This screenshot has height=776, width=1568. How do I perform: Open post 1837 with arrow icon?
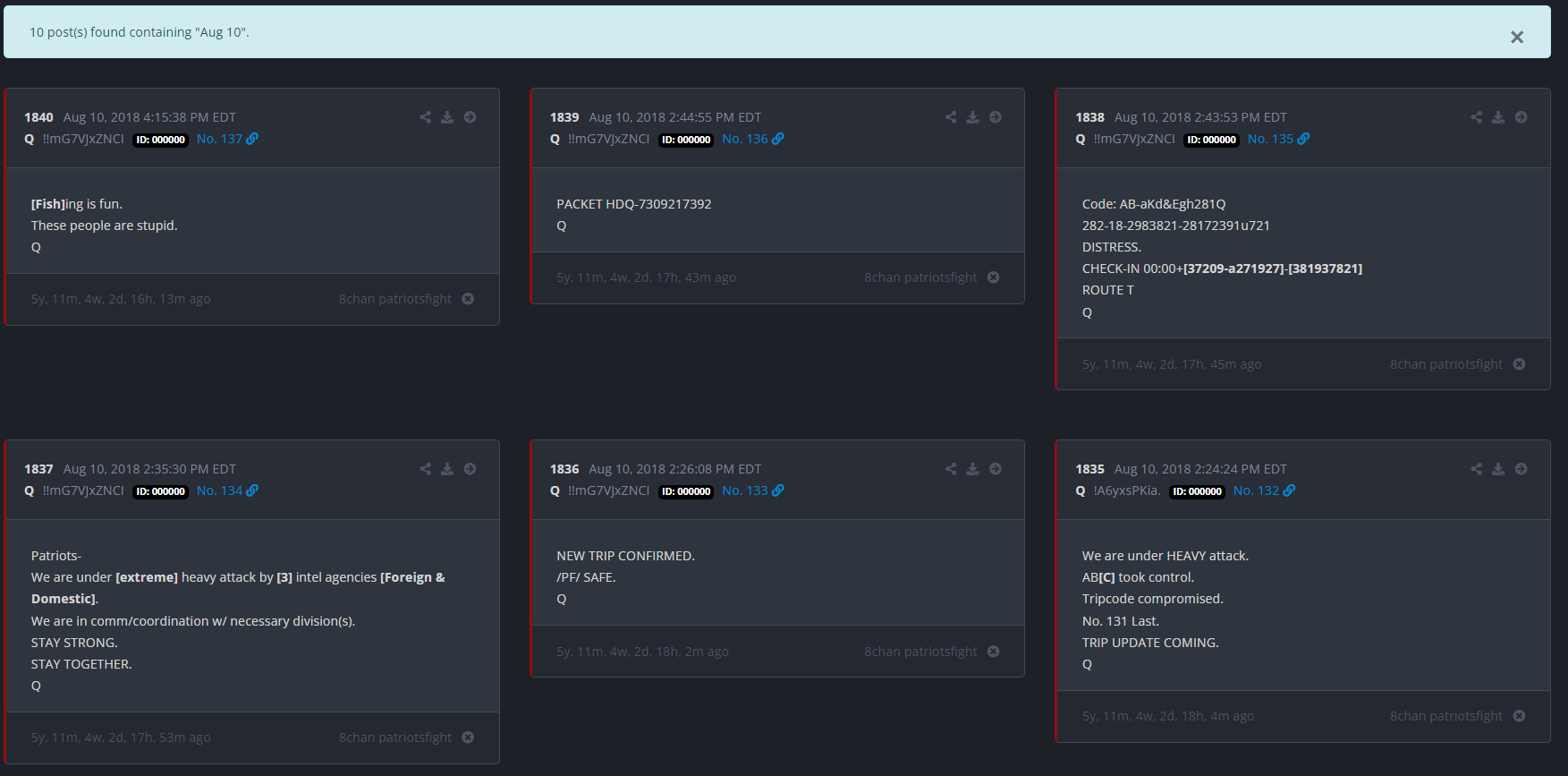tap(470, 469)
